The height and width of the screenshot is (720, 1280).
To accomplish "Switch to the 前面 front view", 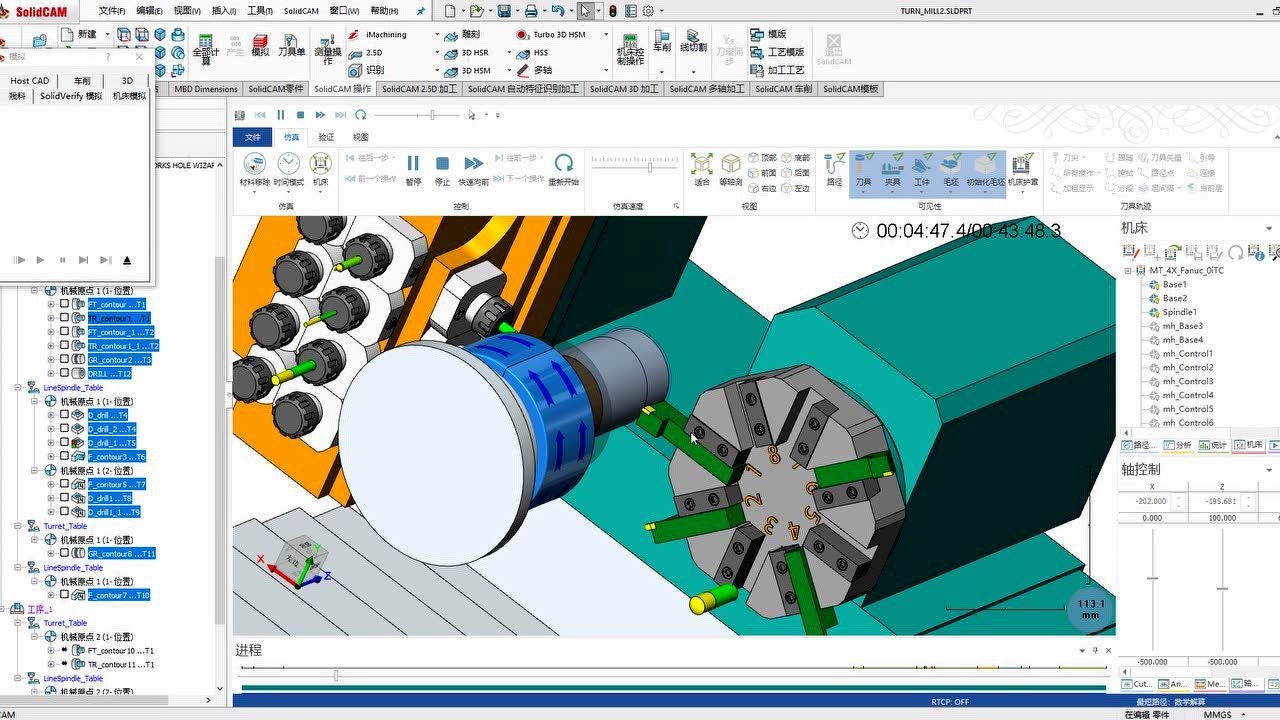I will tap(761, 173).
